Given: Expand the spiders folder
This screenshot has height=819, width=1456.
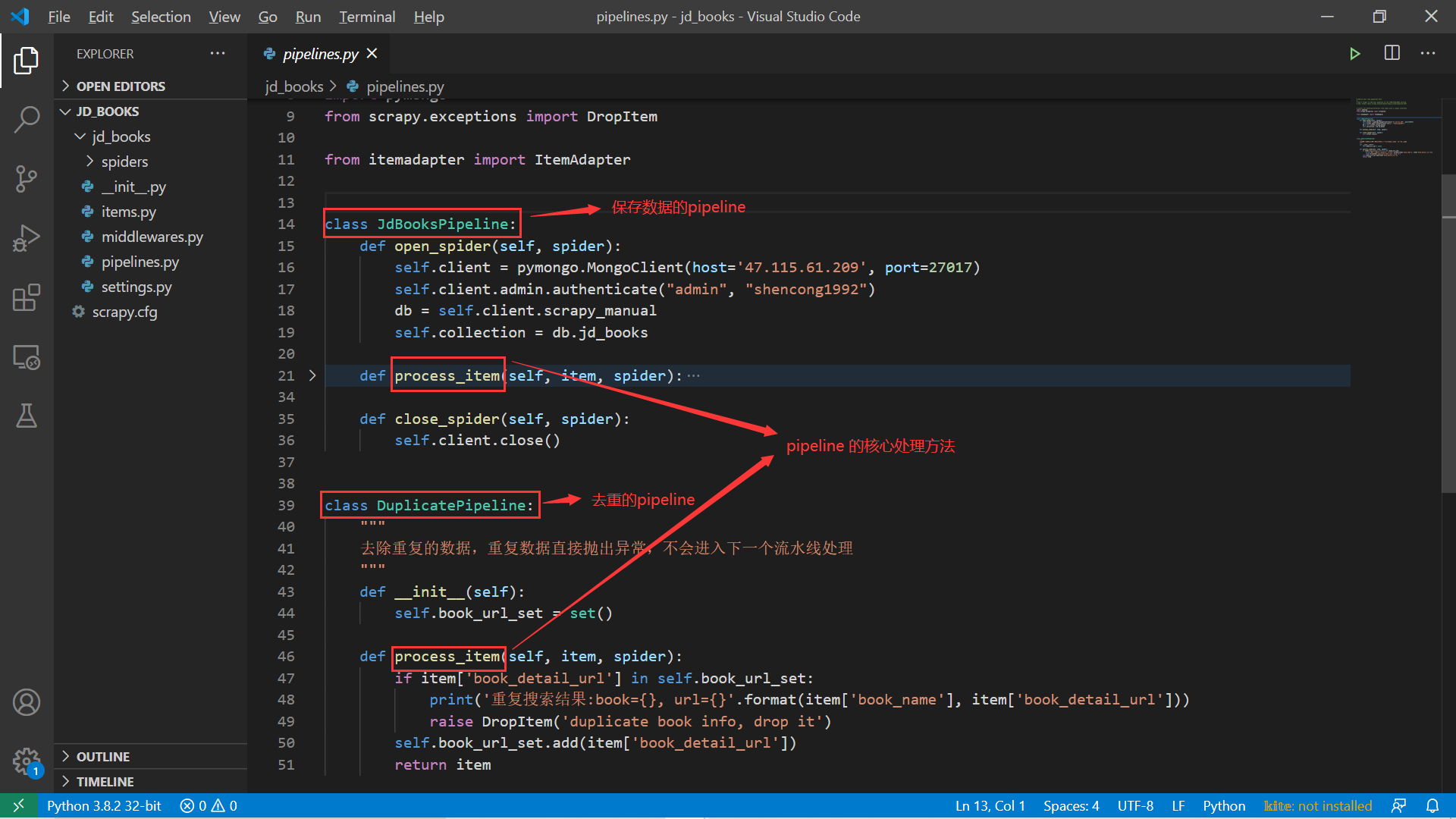Looking at the screenshot, I should [x=124, y=162].
